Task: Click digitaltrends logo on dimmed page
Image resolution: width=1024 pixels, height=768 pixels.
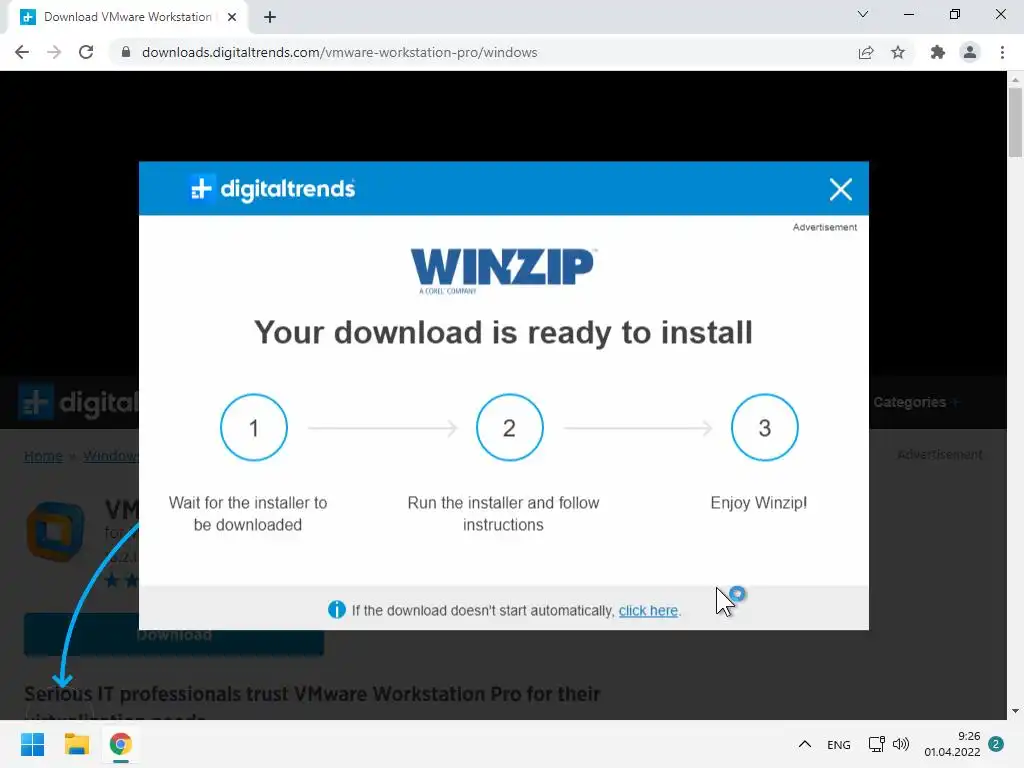Action: [78, 402]
